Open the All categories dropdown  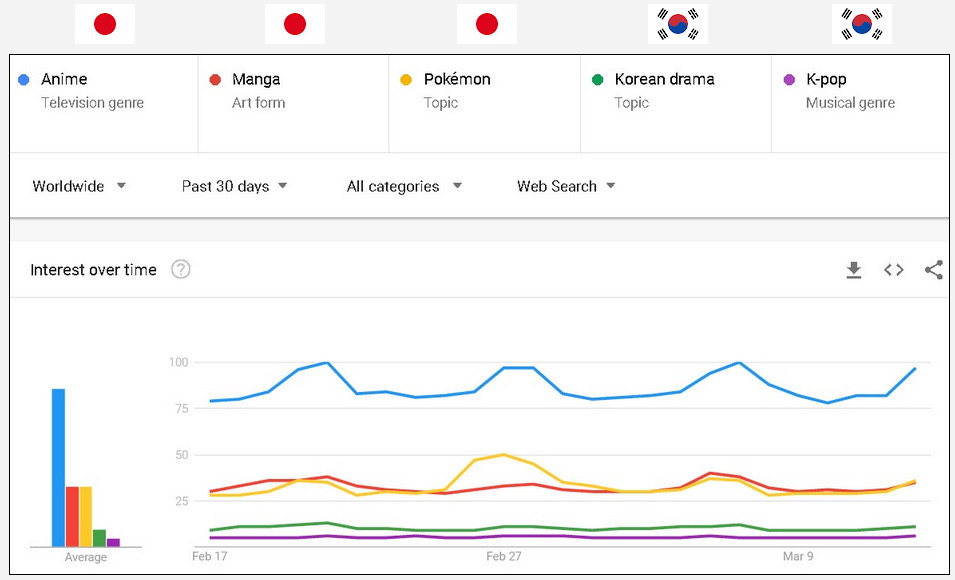404,186
